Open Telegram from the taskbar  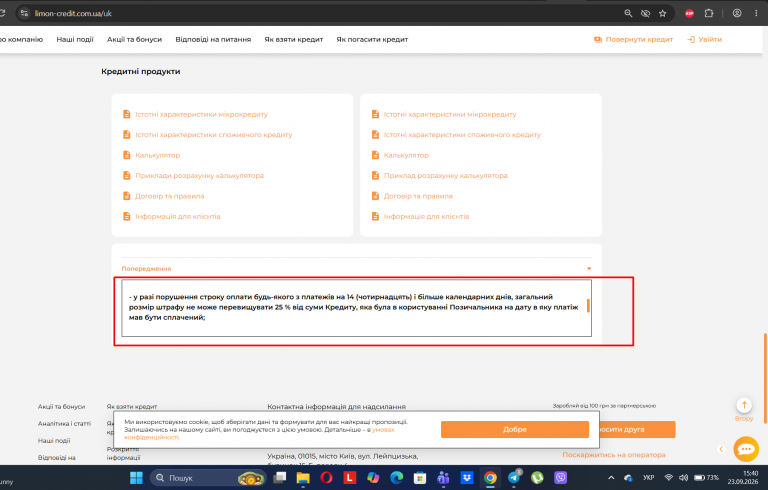(x=514, y=478)
